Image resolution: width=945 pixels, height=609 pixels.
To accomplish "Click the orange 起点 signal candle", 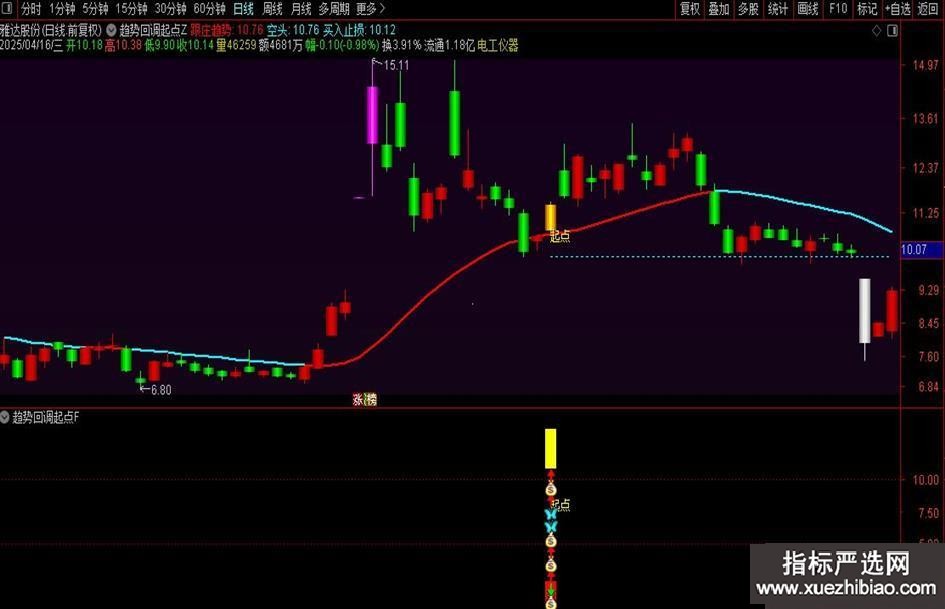I will (x=550, y=217).
